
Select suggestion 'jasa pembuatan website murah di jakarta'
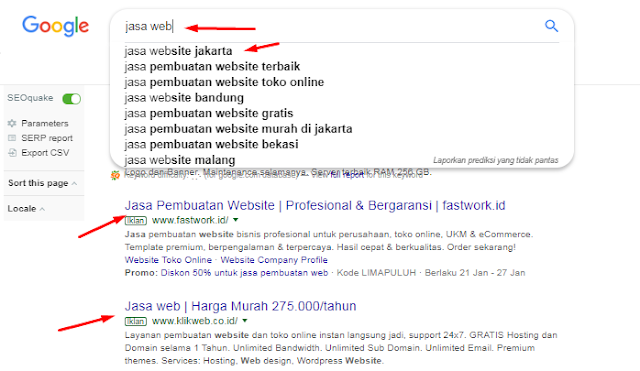[x=238, y=129]
